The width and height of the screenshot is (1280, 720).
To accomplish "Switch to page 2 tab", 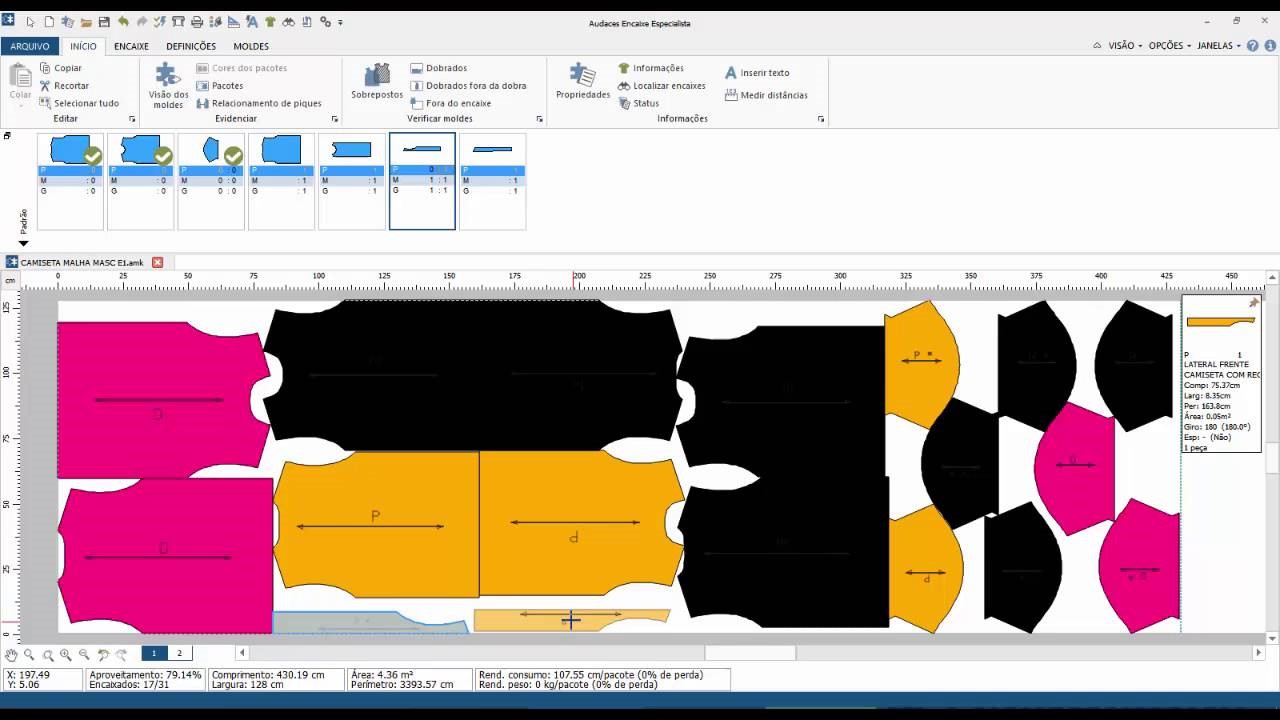I will click(x=180, y=653).
